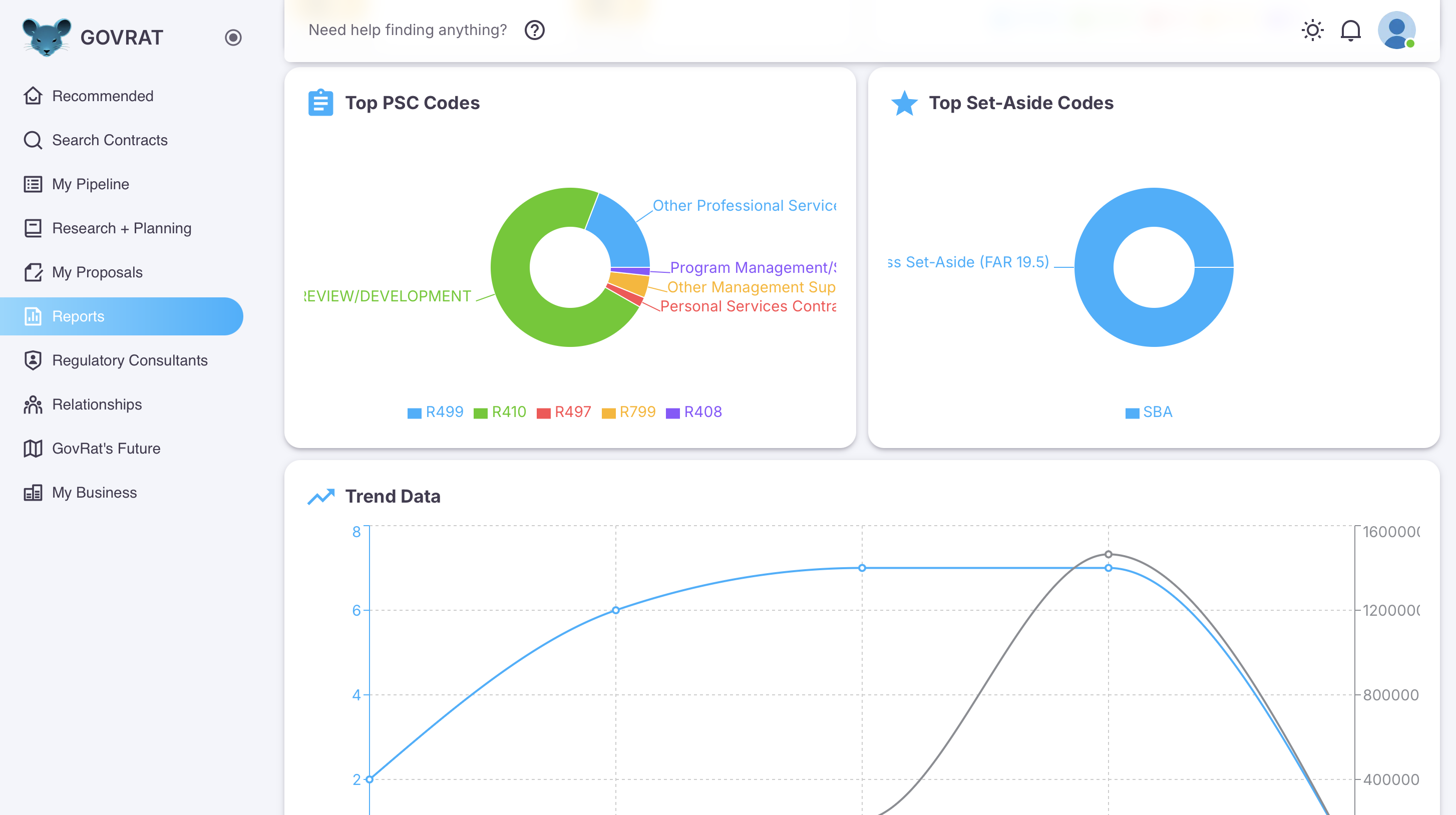Click the Reports chart file icon
The width and height of the screenshot is (1456, 815).
click(x=33, y=316)
